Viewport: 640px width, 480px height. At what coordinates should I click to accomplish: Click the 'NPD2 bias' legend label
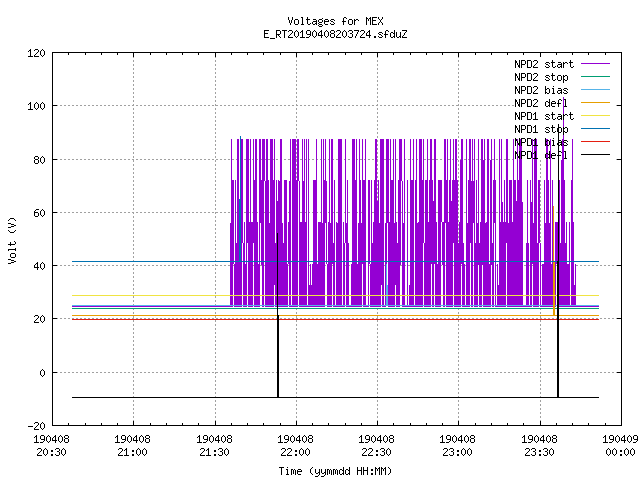[x=541, y=90]
